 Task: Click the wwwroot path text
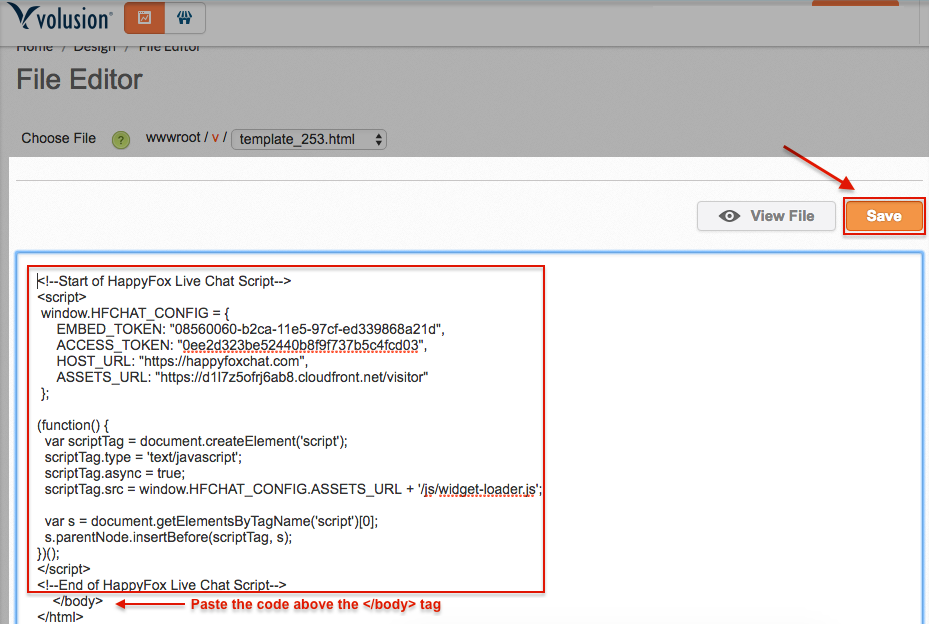[173, 137]
